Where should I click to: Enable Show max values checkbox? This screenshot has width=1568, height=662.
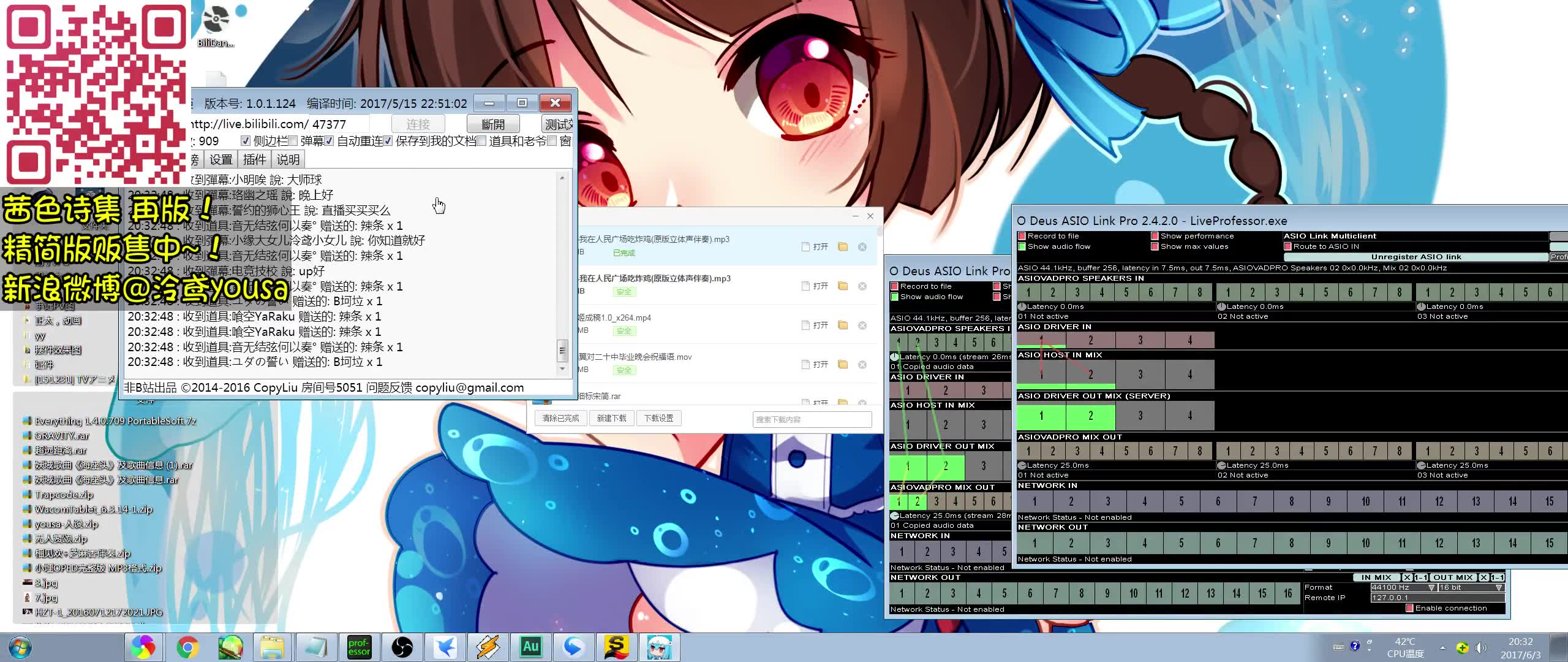point(1155,246)
